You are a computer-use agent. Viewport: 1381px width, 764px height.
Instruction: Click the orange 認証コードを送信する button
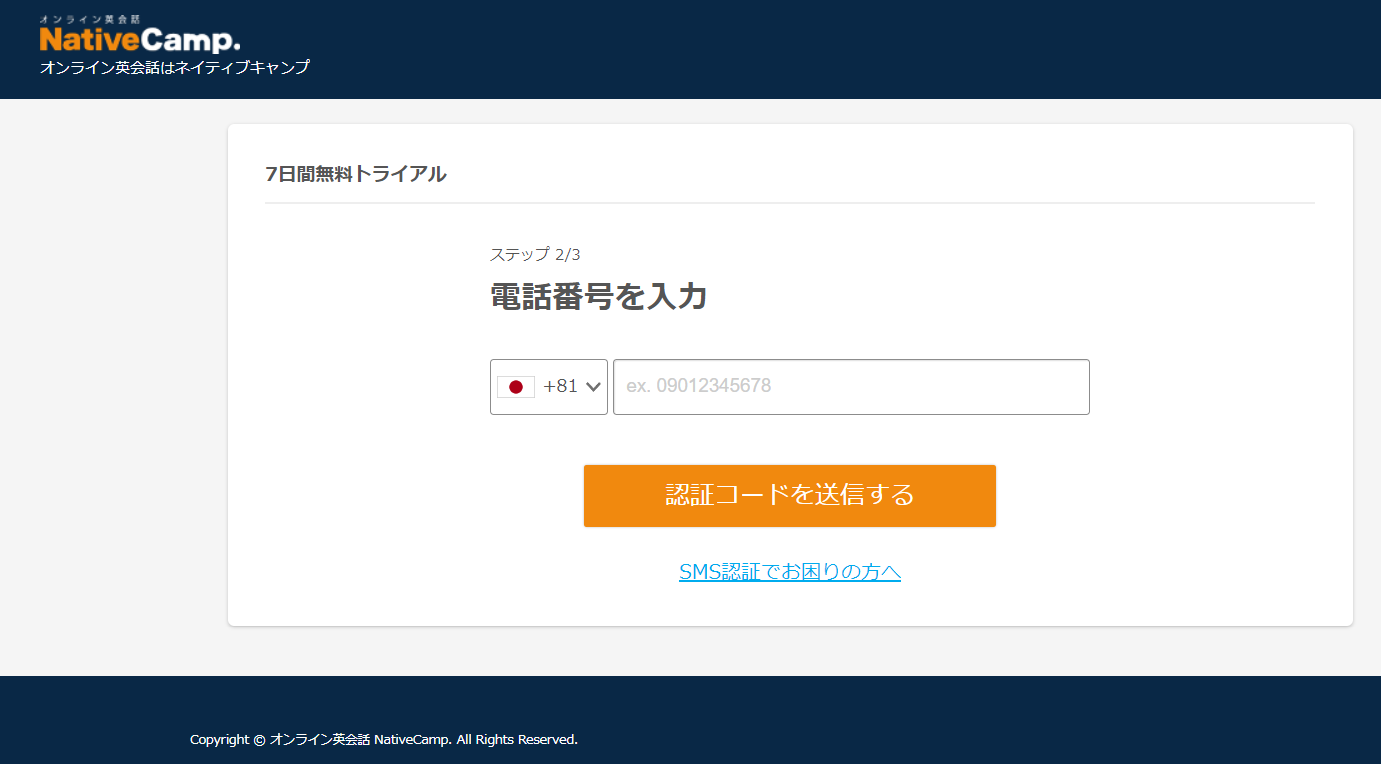(790, 495)
